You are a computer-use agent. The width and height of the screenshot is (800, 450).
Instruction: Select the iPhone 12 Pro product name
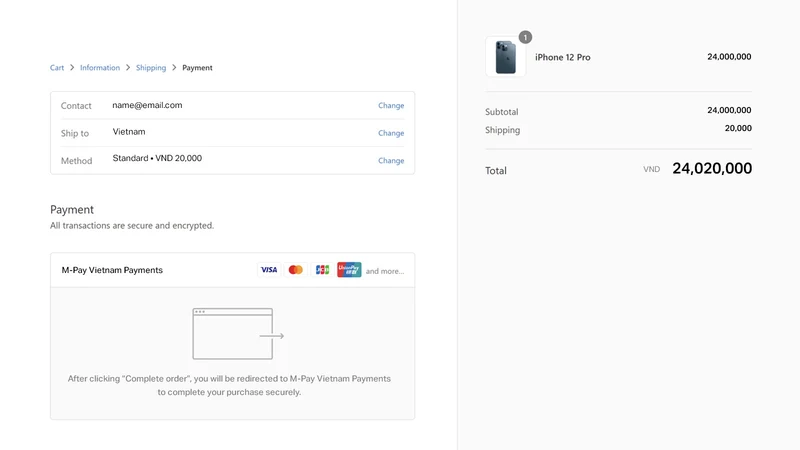click(x=562, y=57)
